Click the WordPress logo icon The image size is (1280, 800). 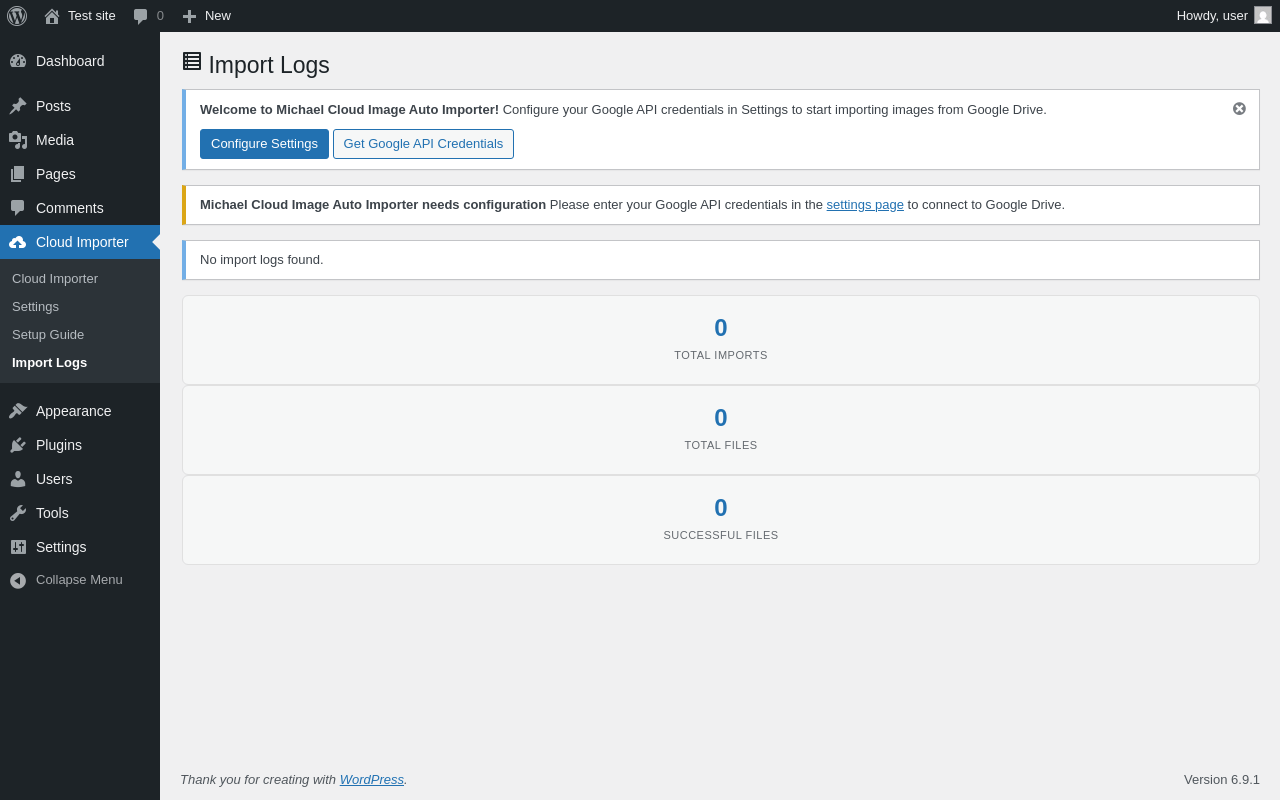[17, 16]
